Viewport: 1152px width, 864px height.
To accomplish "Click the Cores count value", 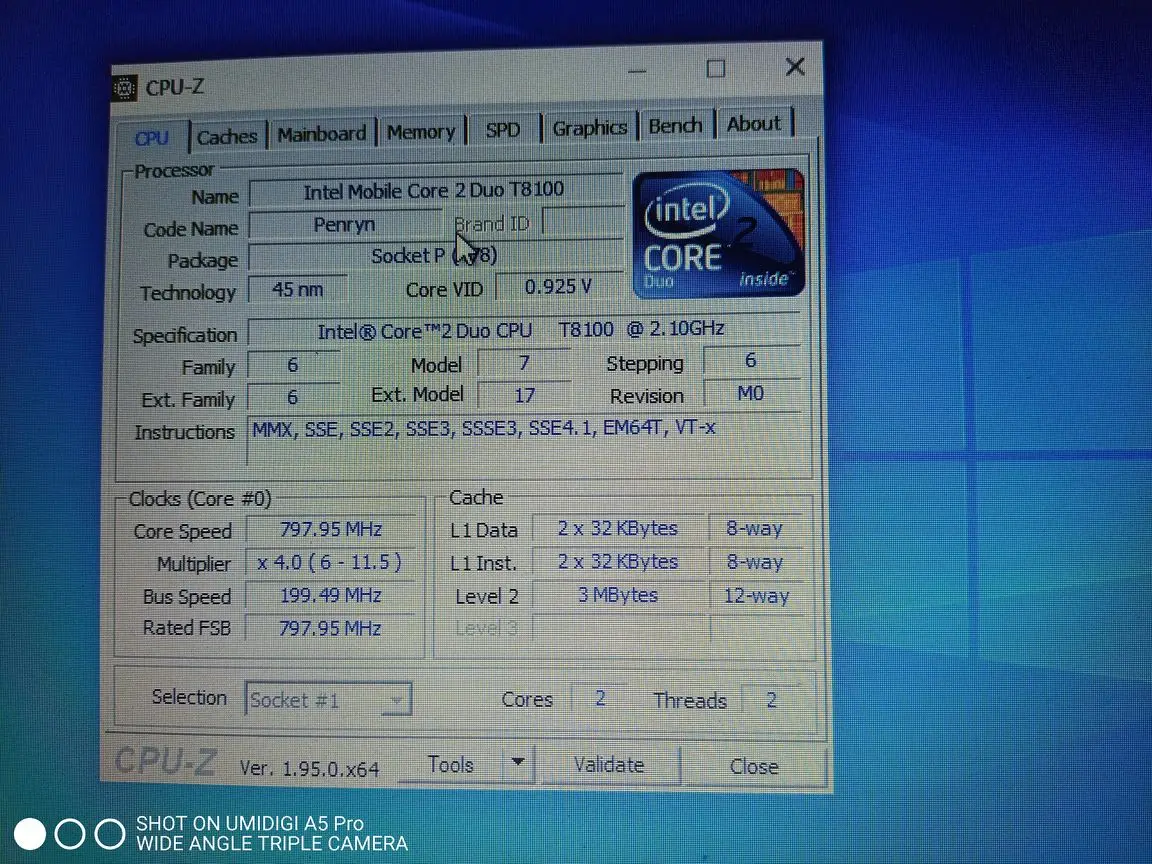I will pyautogui.click(x=600, y=699).
